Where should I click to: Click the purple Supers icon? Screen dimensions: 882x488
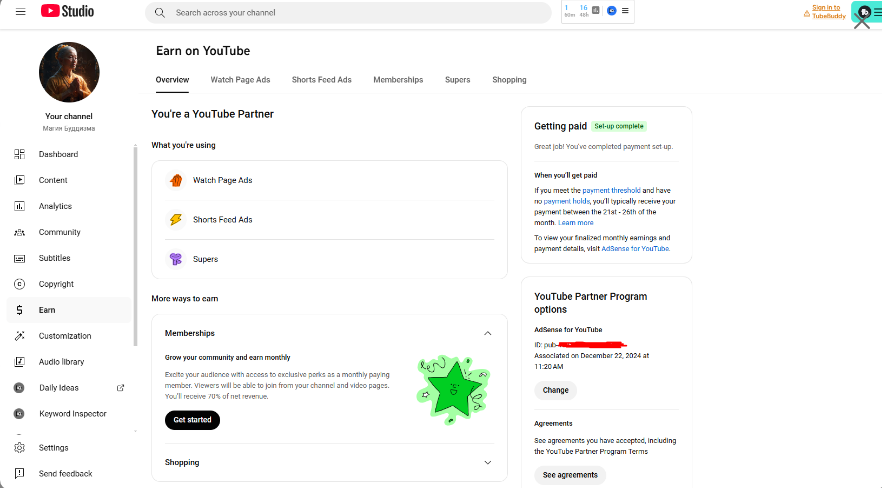(176, 259)
